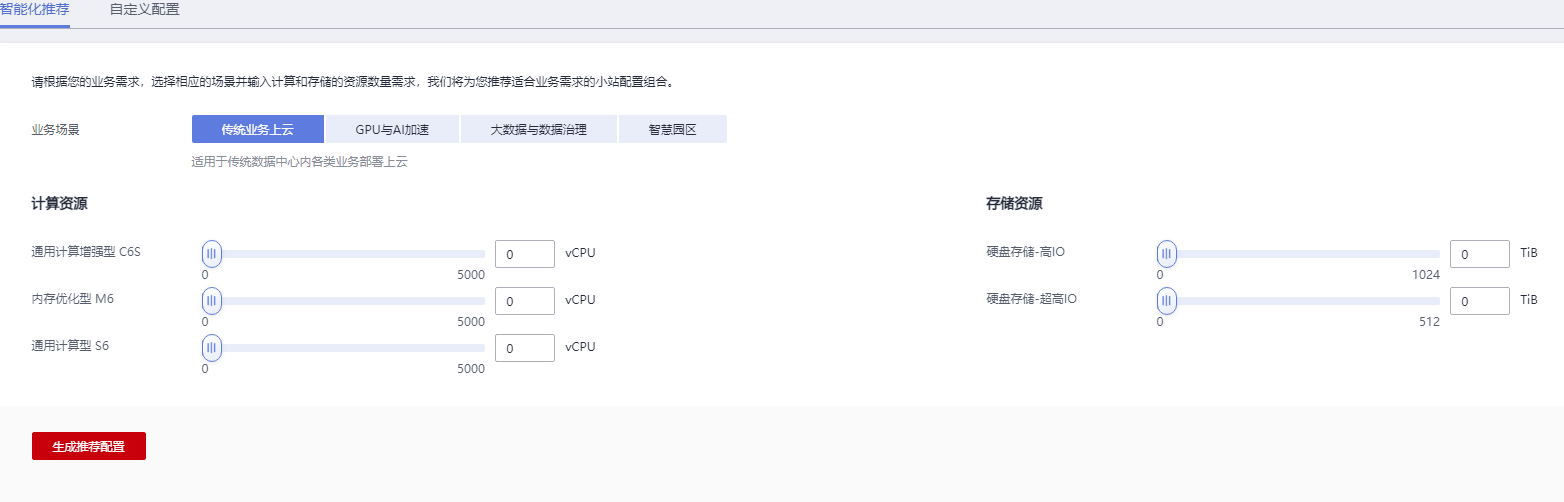1564x502 pixels.
Task: Grab the 内存优化型 M6 slider handle
Action: click(211, 300)
